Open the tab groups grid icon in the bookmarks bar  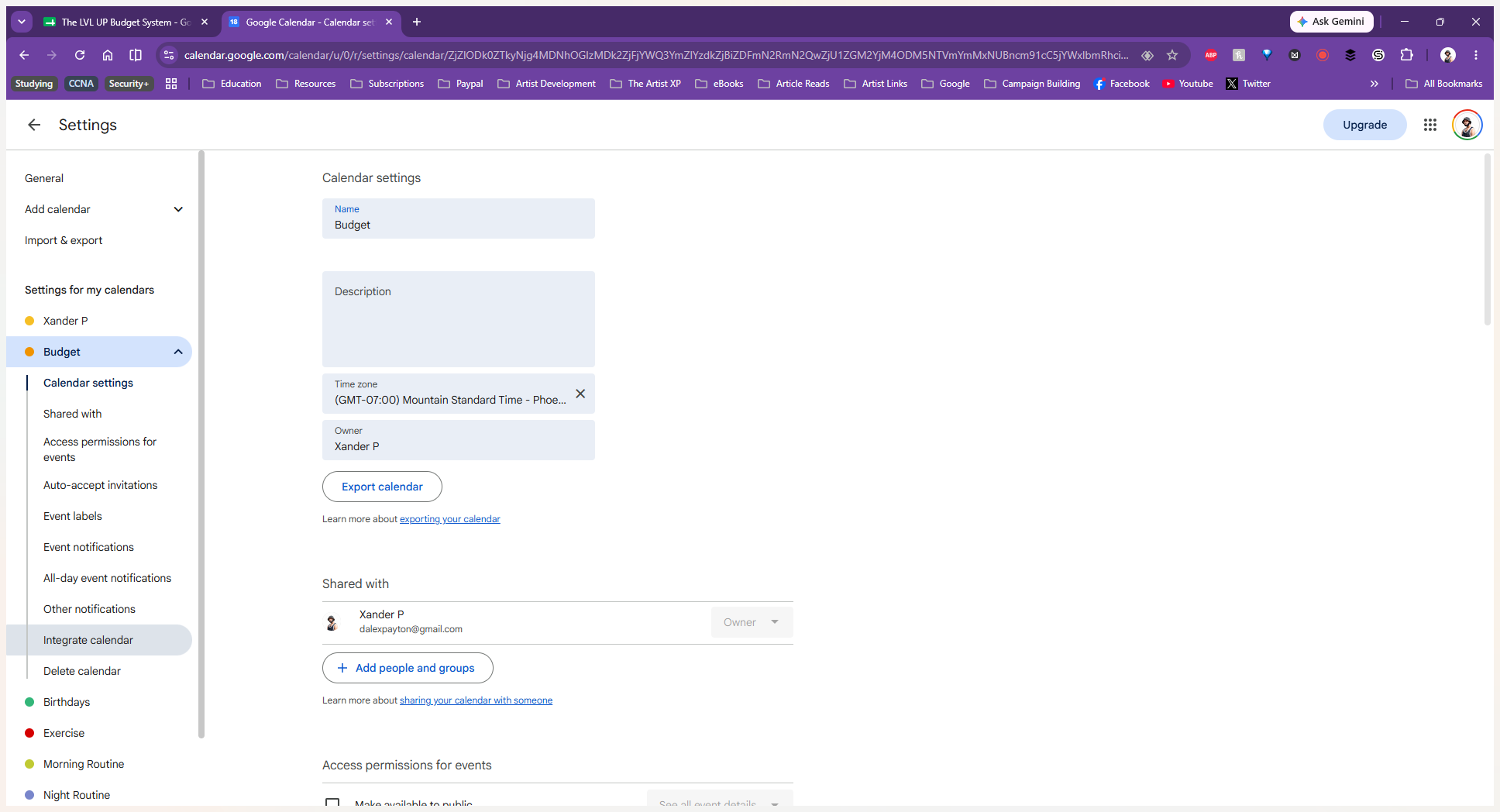171,84
